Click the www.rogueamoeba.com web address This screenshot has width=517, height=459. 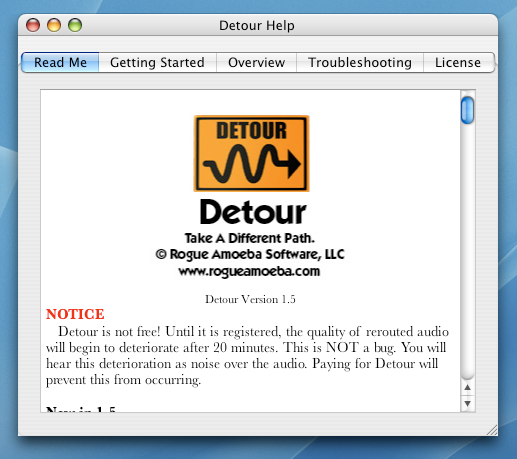click(249, 271)
